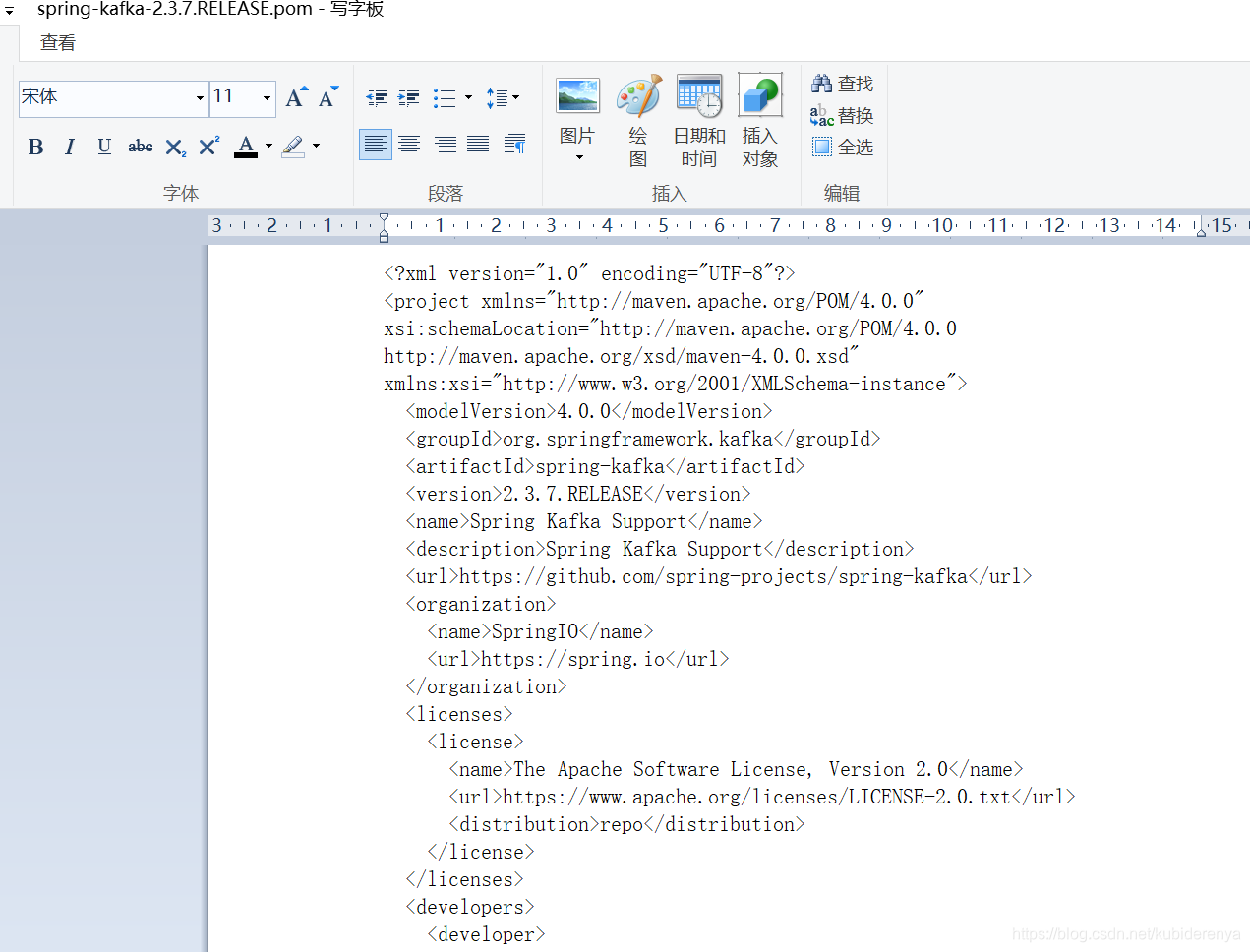Click the opening <developers> tag line
This screenshot has width=1250, height=952.
(470, 907)
